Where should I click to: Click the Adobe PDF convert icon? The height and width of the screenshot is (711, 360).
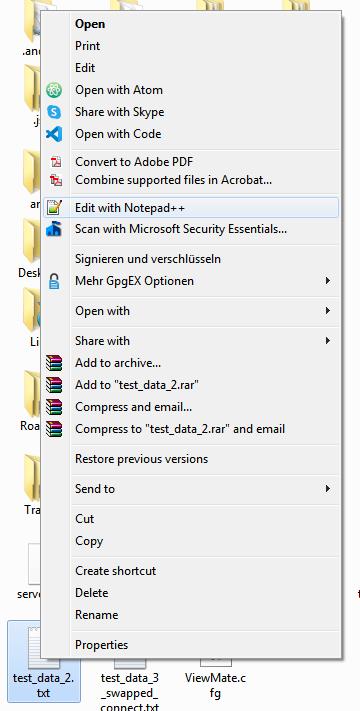pos(56,162)
